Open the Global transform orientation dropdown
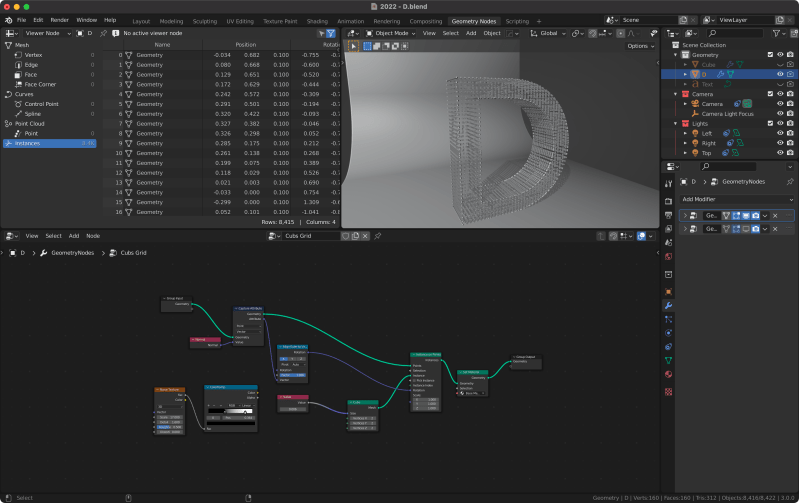The width and height of the screenshot is (799, 503). 548,33
